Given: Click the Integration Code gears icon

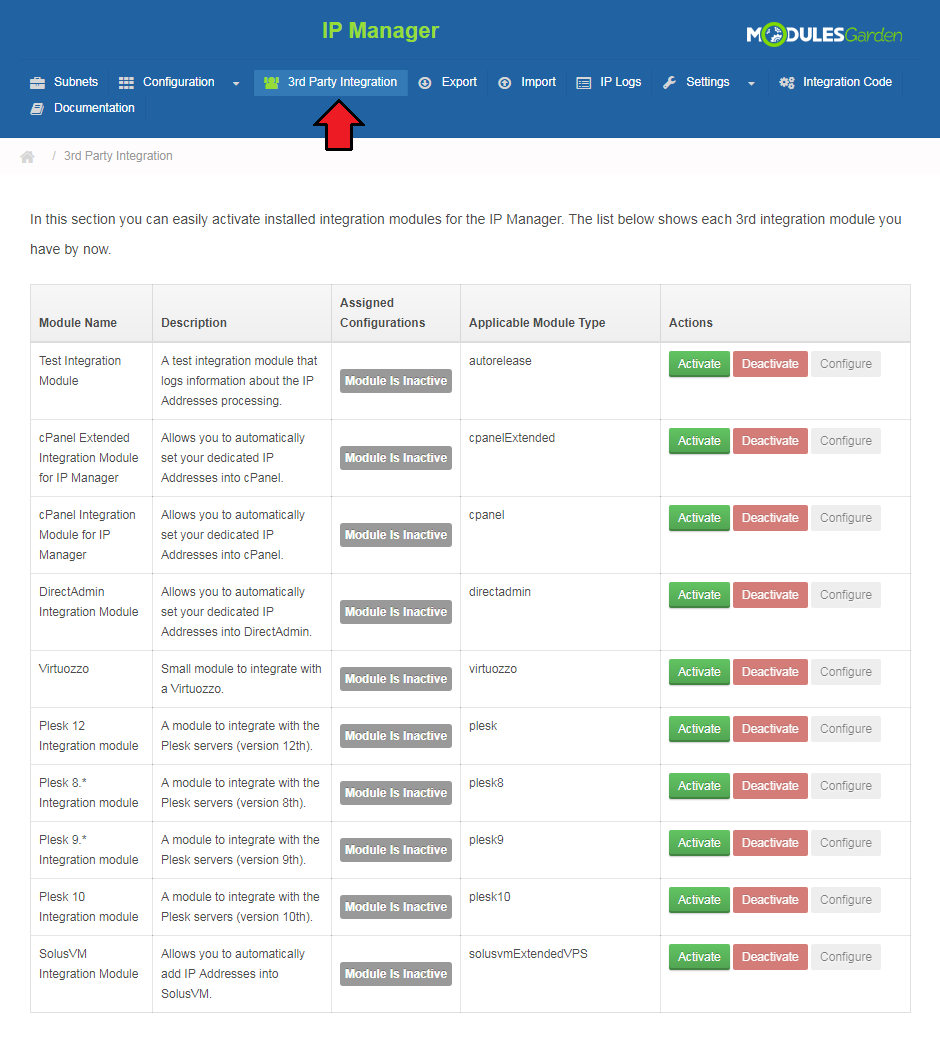Looking at the screenshot, I should point(787,83).
